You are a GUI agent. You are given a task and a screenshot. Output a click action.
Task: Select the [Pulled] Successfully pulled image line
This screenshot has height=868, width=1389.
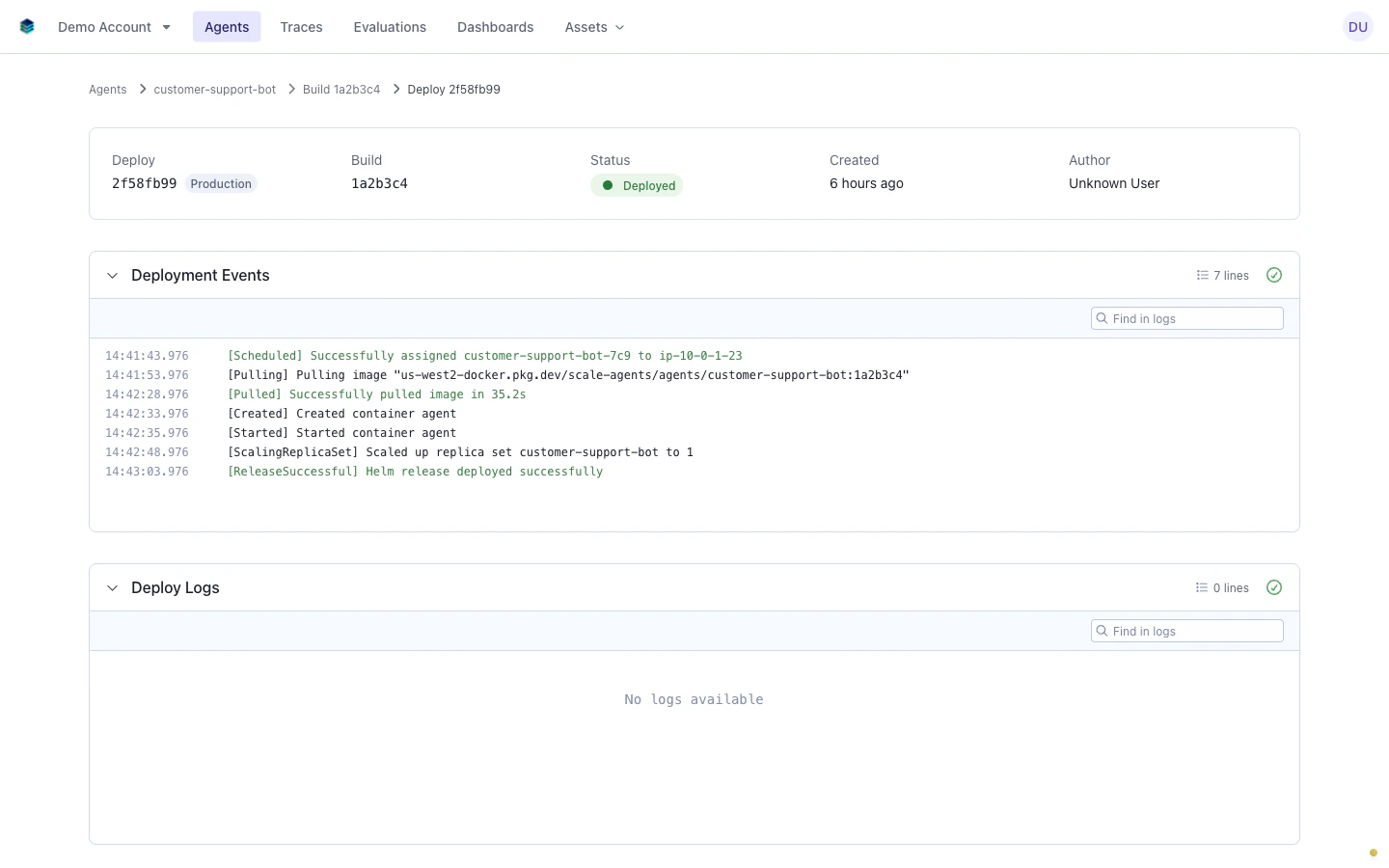click(376, 394)
